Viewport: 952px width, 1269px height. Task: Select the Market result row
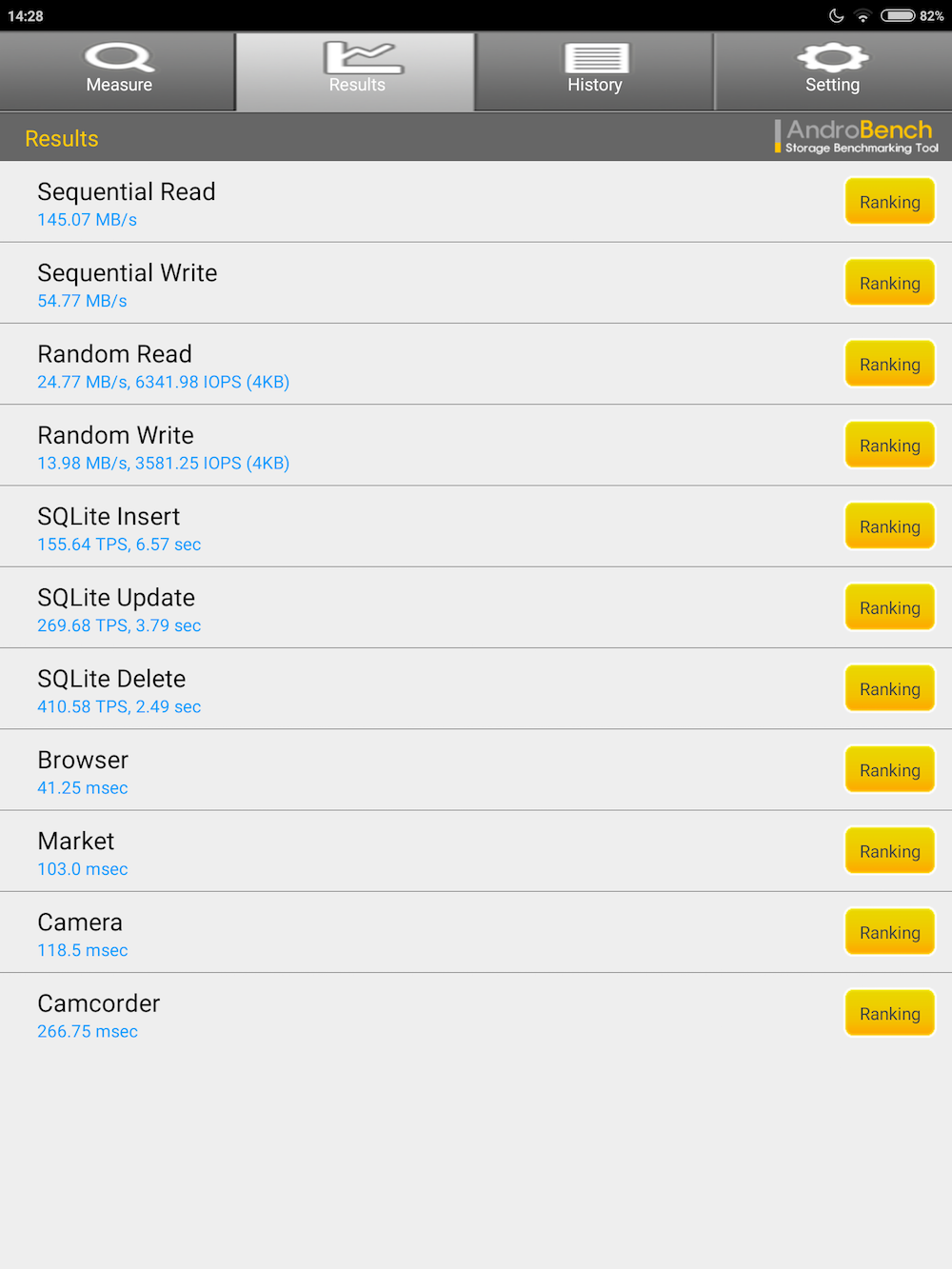pyautogui.click(x=476, y=851)
